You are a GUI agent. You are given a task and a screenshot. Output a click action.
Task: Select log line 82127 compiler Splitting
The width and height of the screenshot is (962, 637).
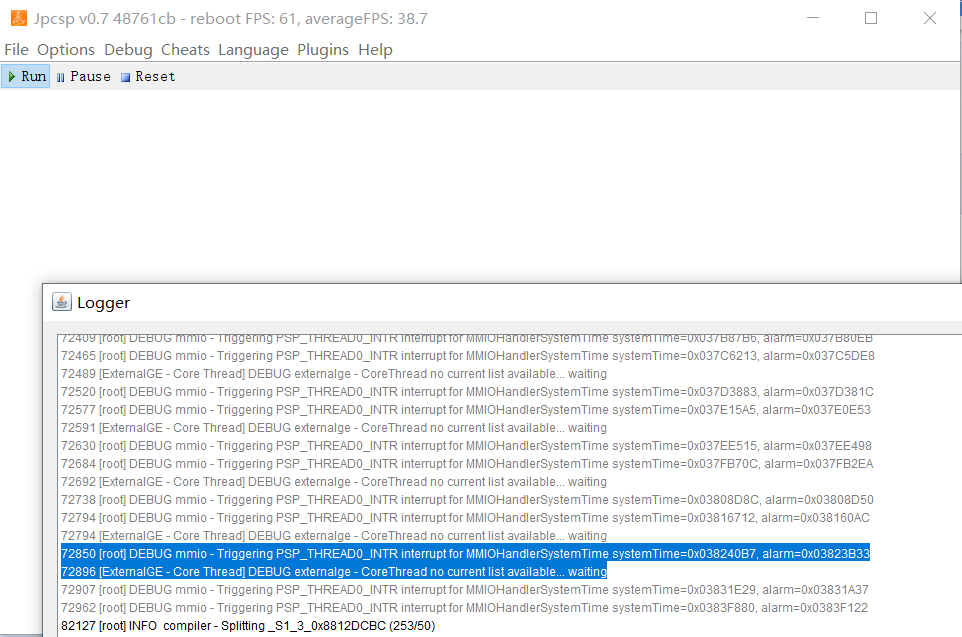[248, 626]
